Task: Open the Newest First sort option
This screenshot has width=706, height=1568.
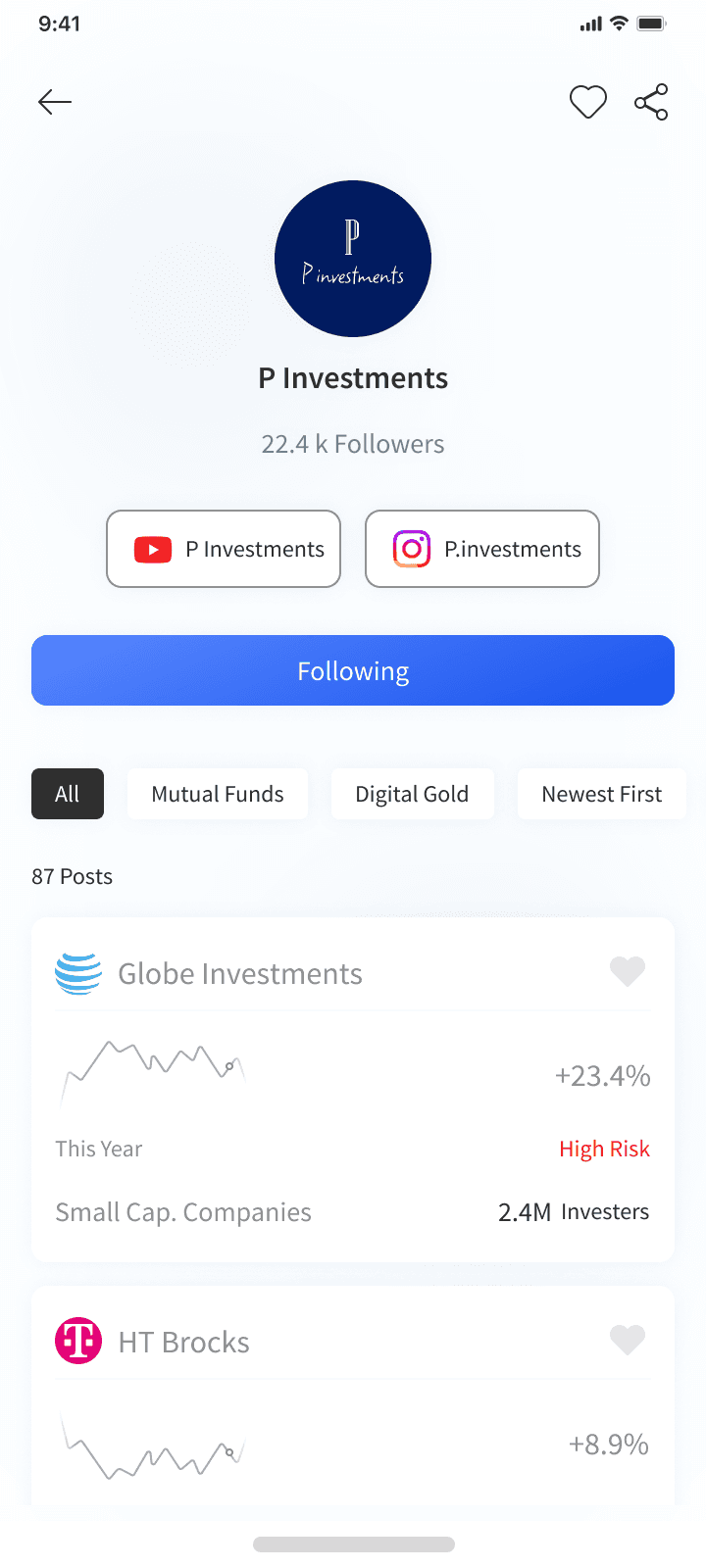Action: [x=602, y=794]
